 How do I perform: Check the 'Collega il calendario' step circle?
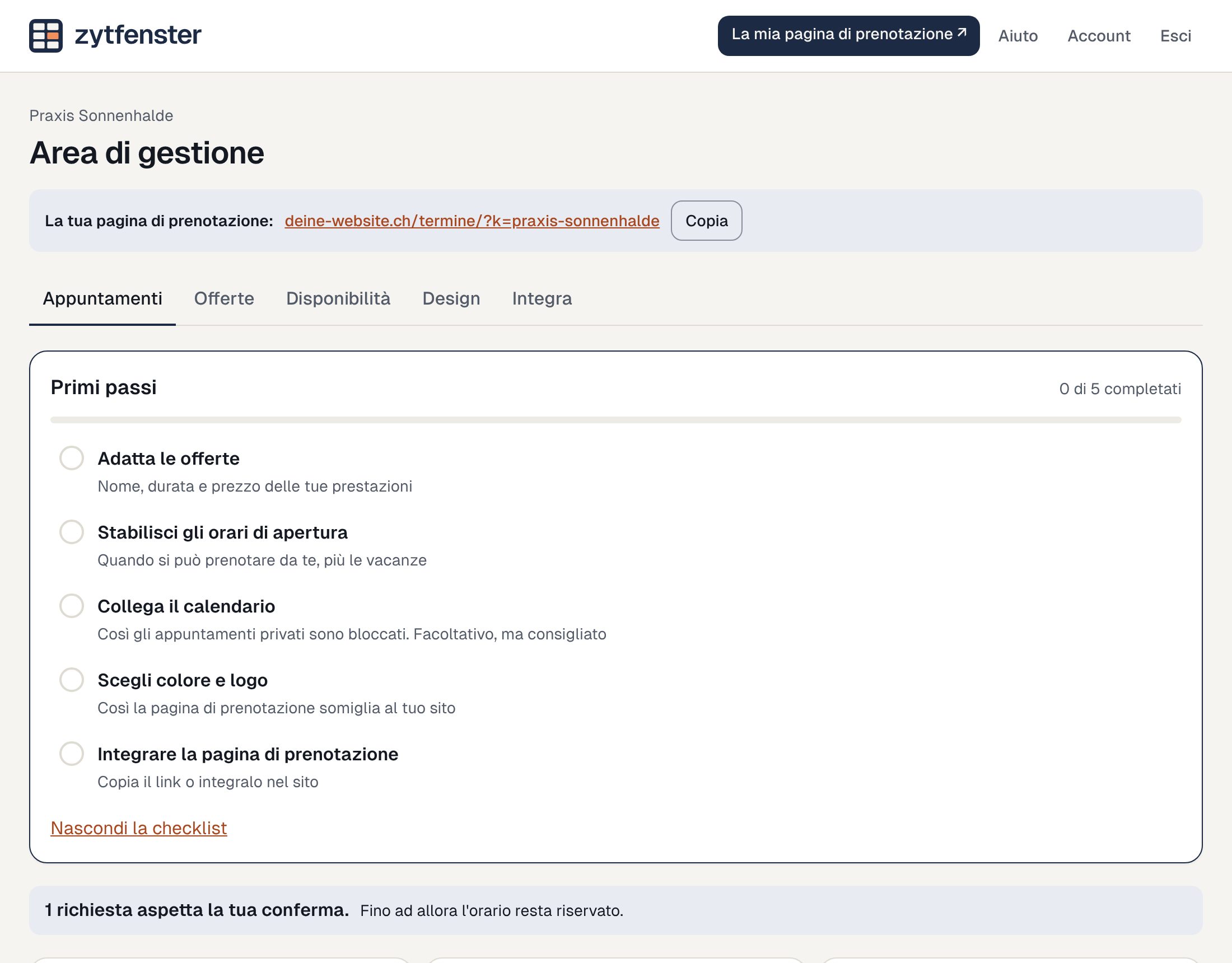pos(72,606)
